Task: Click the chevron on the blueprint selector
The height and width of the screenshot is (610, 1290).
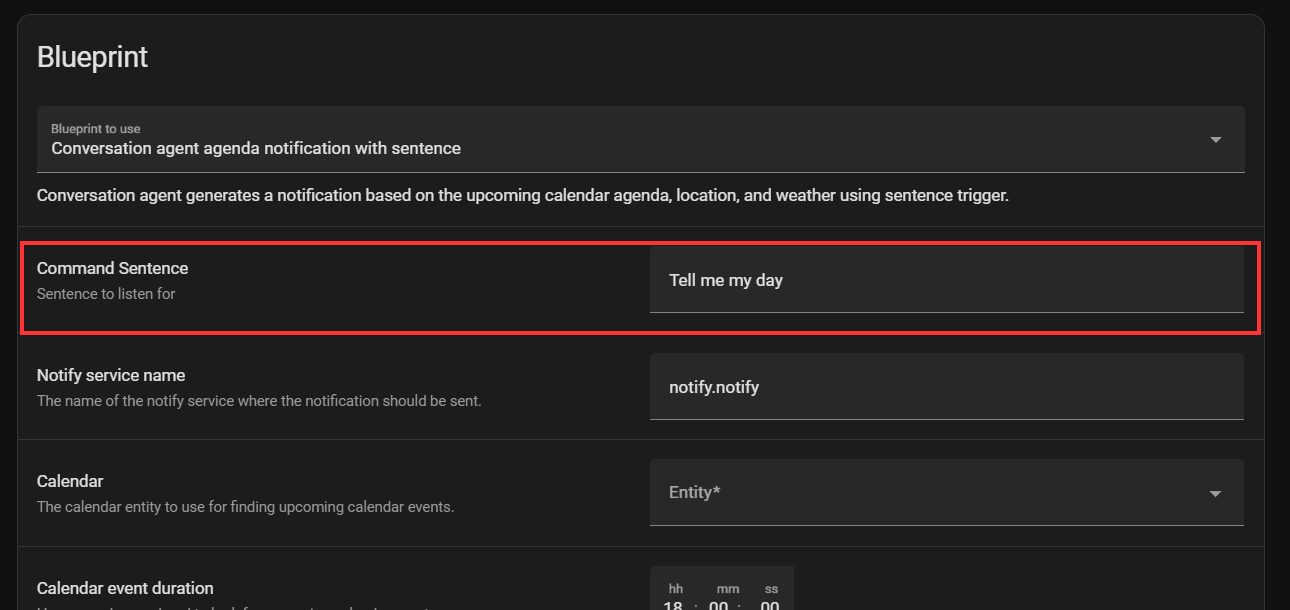Action: pyautogui.click(x=1215, y=139)
